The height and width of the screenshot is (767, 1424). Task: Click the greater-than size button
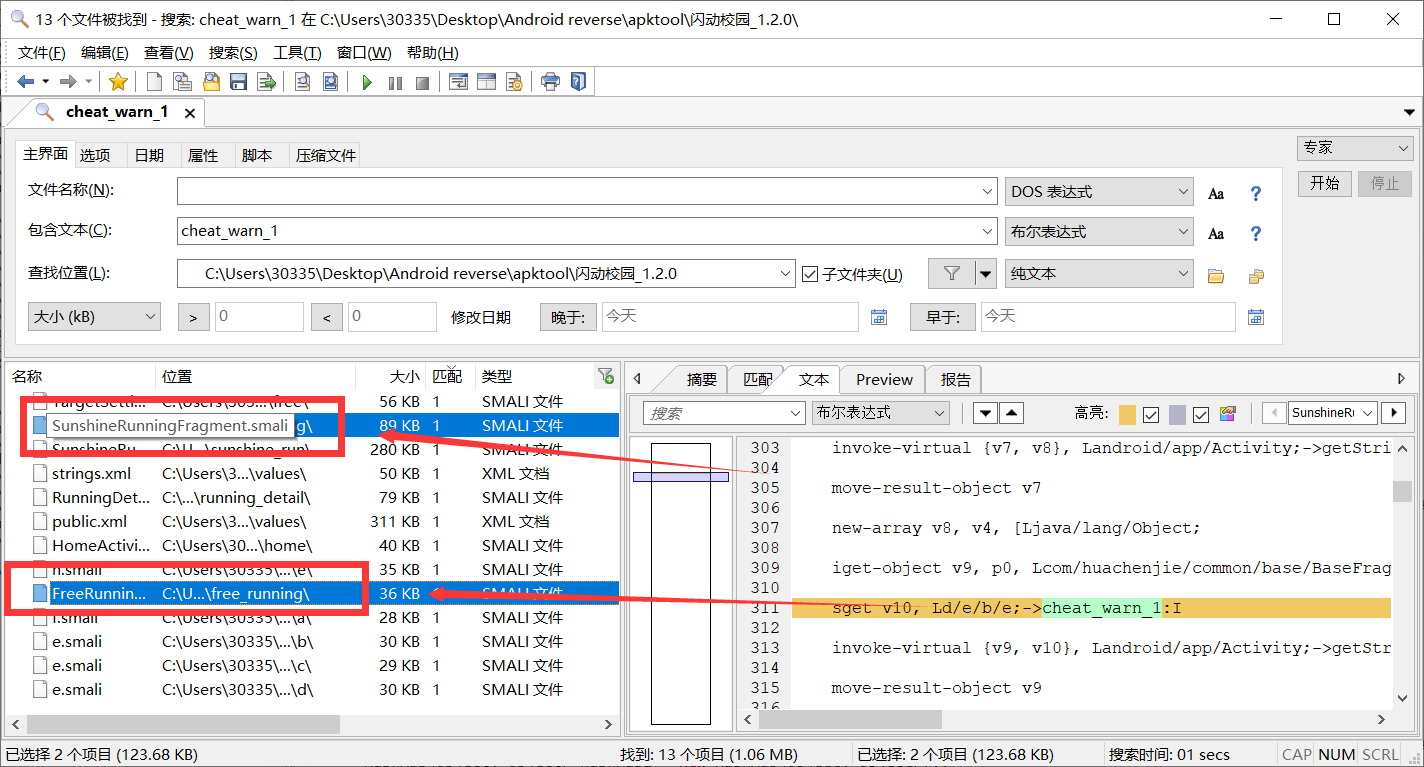coord(193,317)
